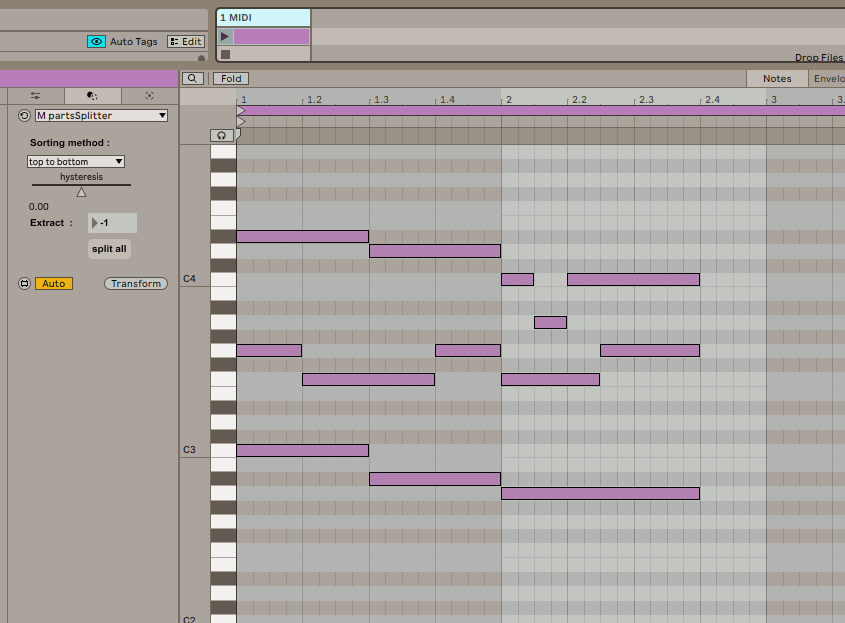845x623 pixels.
Task: Click the Extract value field
Action: click(x=113, y=223)
